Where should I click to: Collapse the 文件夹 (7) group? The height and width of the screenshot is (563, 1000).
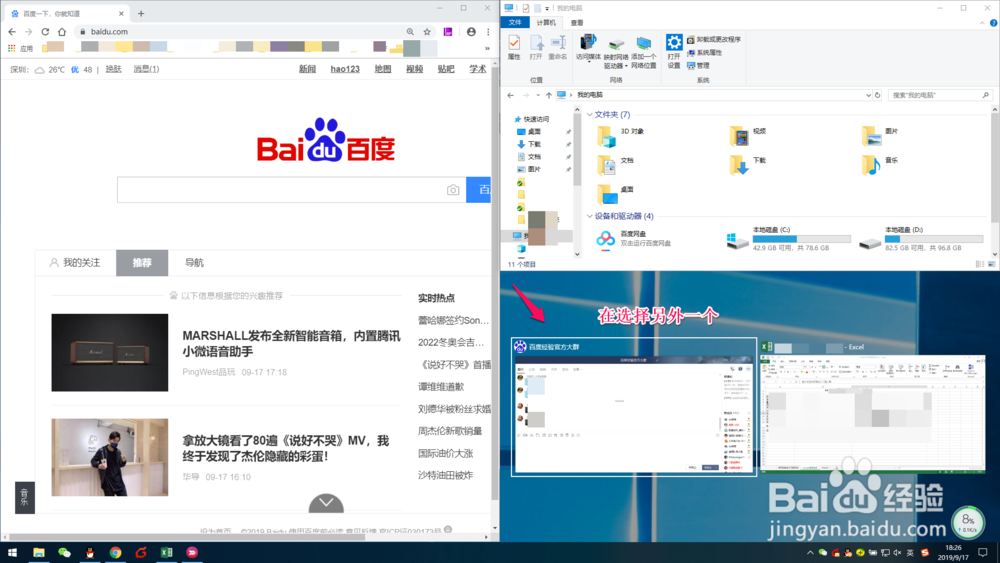589,115
